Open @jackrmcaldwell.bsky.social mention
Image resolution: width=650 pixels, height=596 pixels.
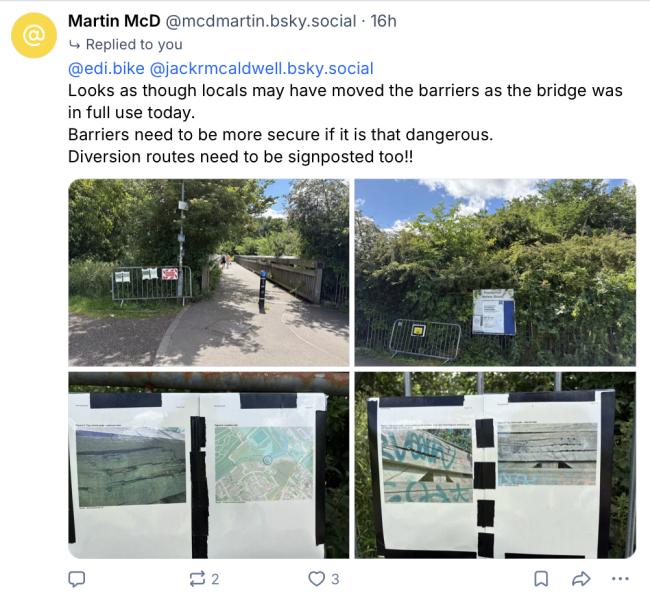pyautogui.click(x=261, y=68)
